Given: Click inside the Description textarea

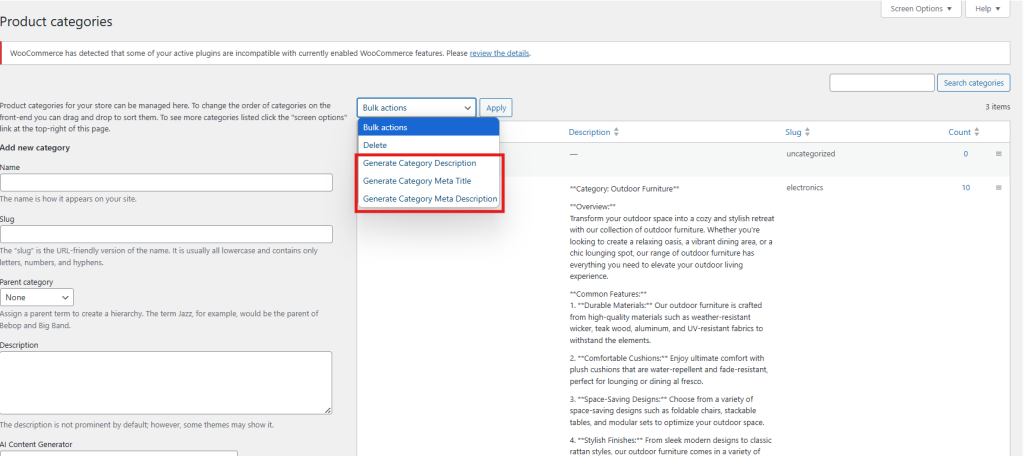Looking at the screenshot, I should (x=166, y=382).
